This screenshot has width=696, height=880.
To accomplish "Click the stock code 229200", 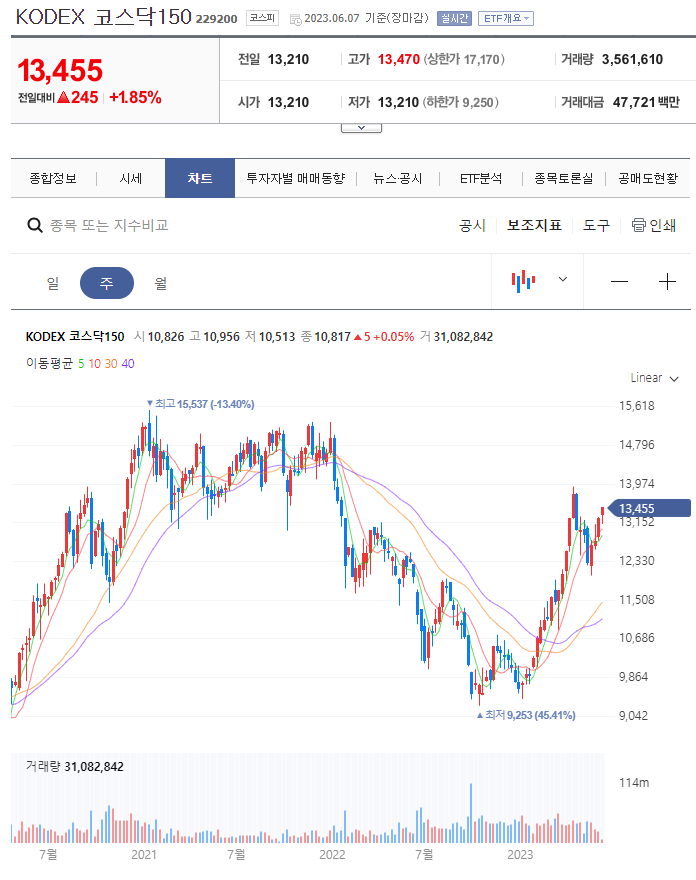I will (x=217, y=19).
